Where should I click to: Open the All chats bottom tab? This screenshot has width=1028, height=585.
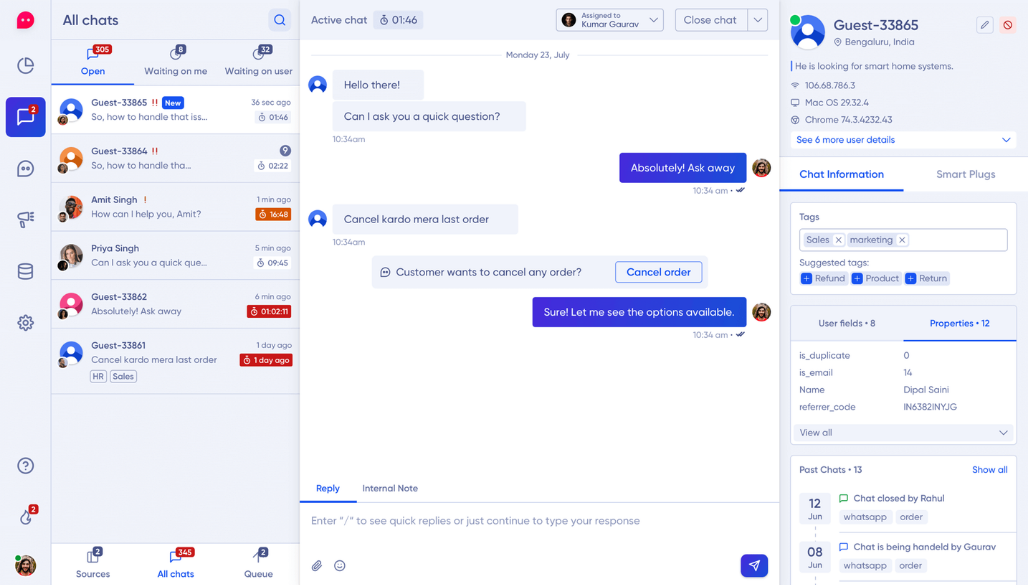176,564
